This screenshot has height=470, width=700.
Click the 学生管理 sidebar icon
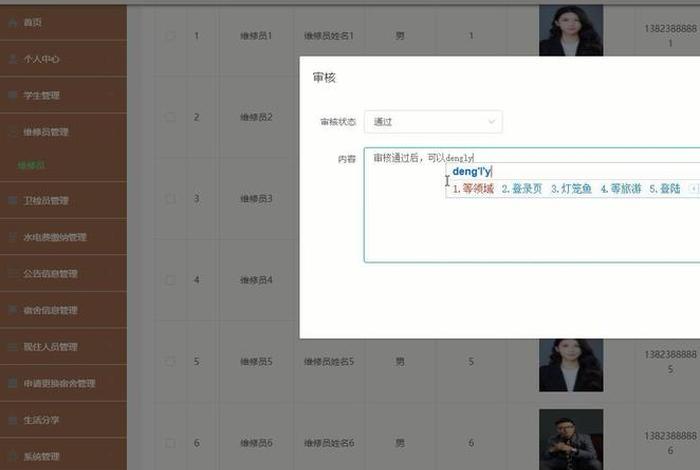(13, 95)
